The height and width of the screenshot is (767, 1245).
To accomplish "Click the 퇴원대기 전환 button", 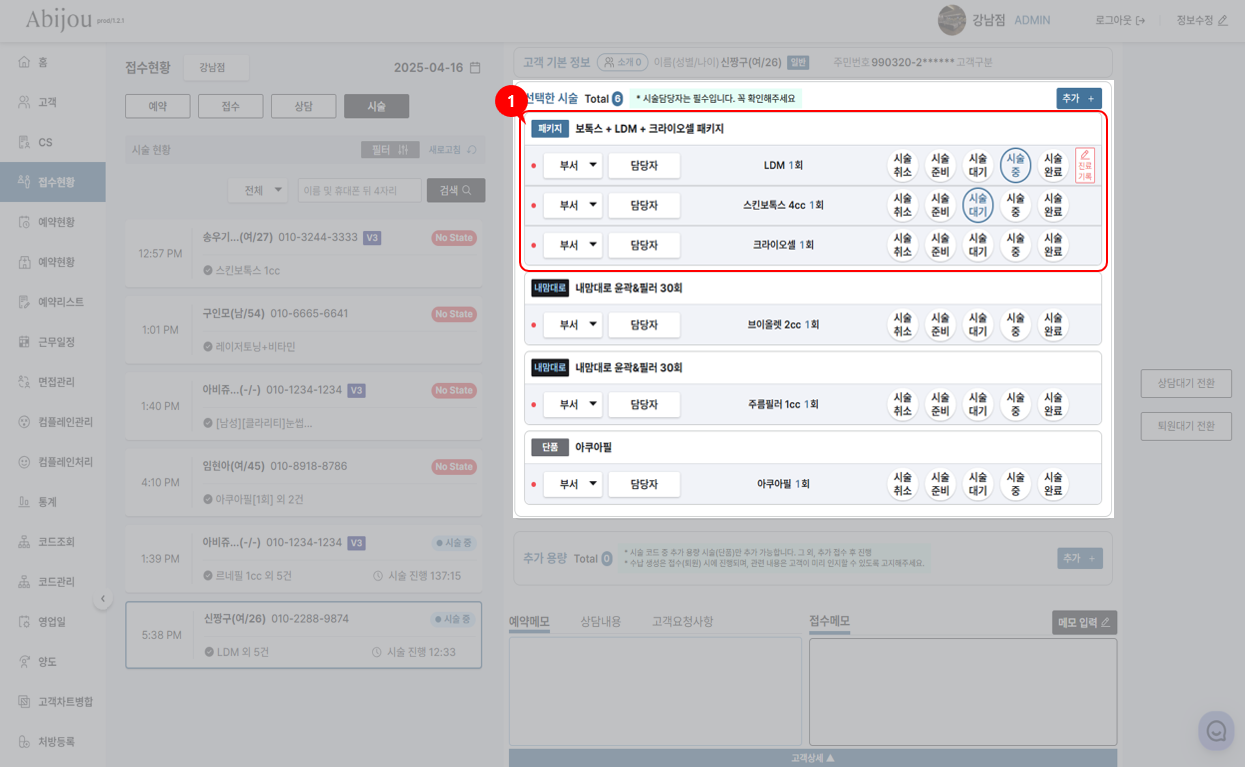I will point(1186,426).
